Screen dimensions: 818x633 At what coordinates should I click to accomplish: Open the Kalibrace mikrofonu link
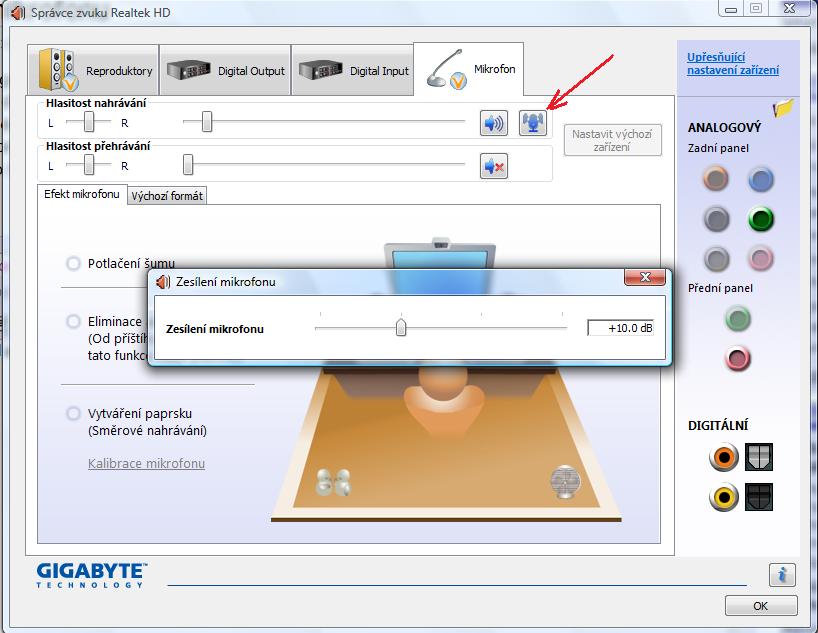(x=146, y=463)
